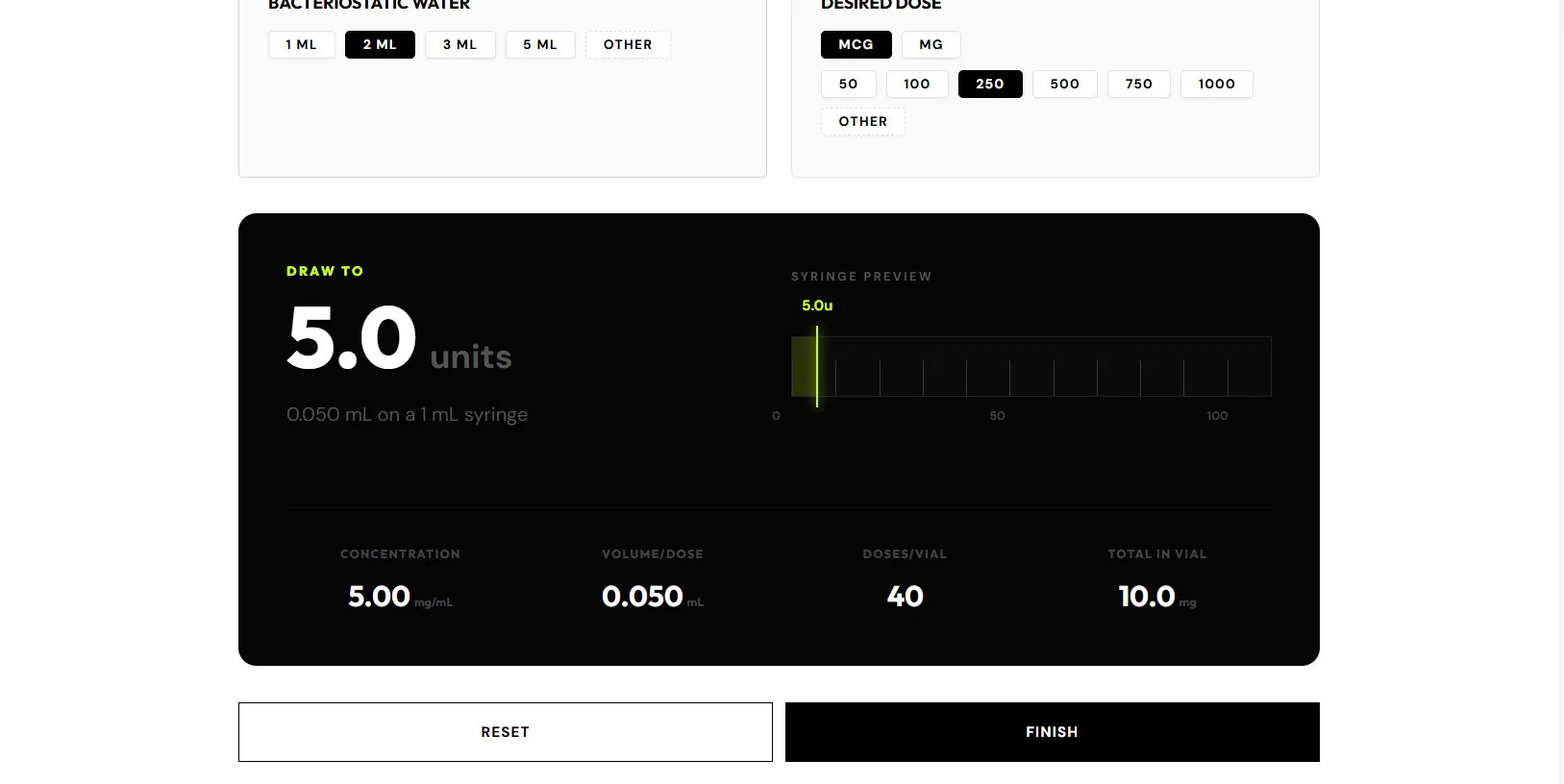Viewport: 1564px width, 784px height.
Task: Click the syringe preview marker line
Action: point(817,366)
